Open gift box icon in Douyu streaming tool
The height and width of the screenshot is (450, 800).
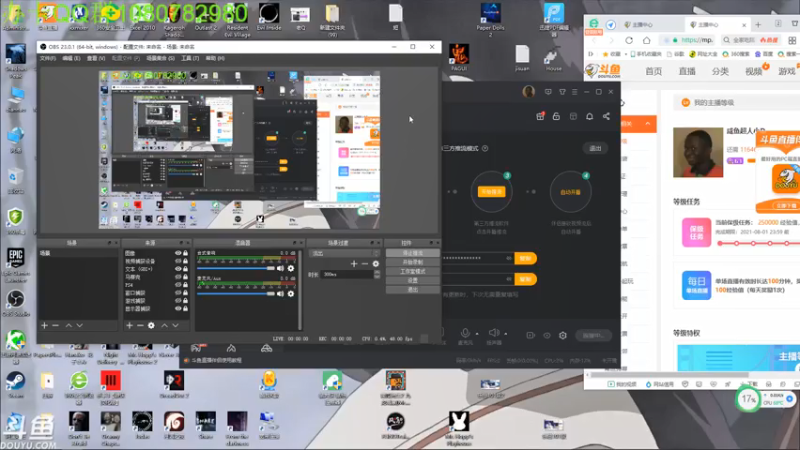point(540,116)
